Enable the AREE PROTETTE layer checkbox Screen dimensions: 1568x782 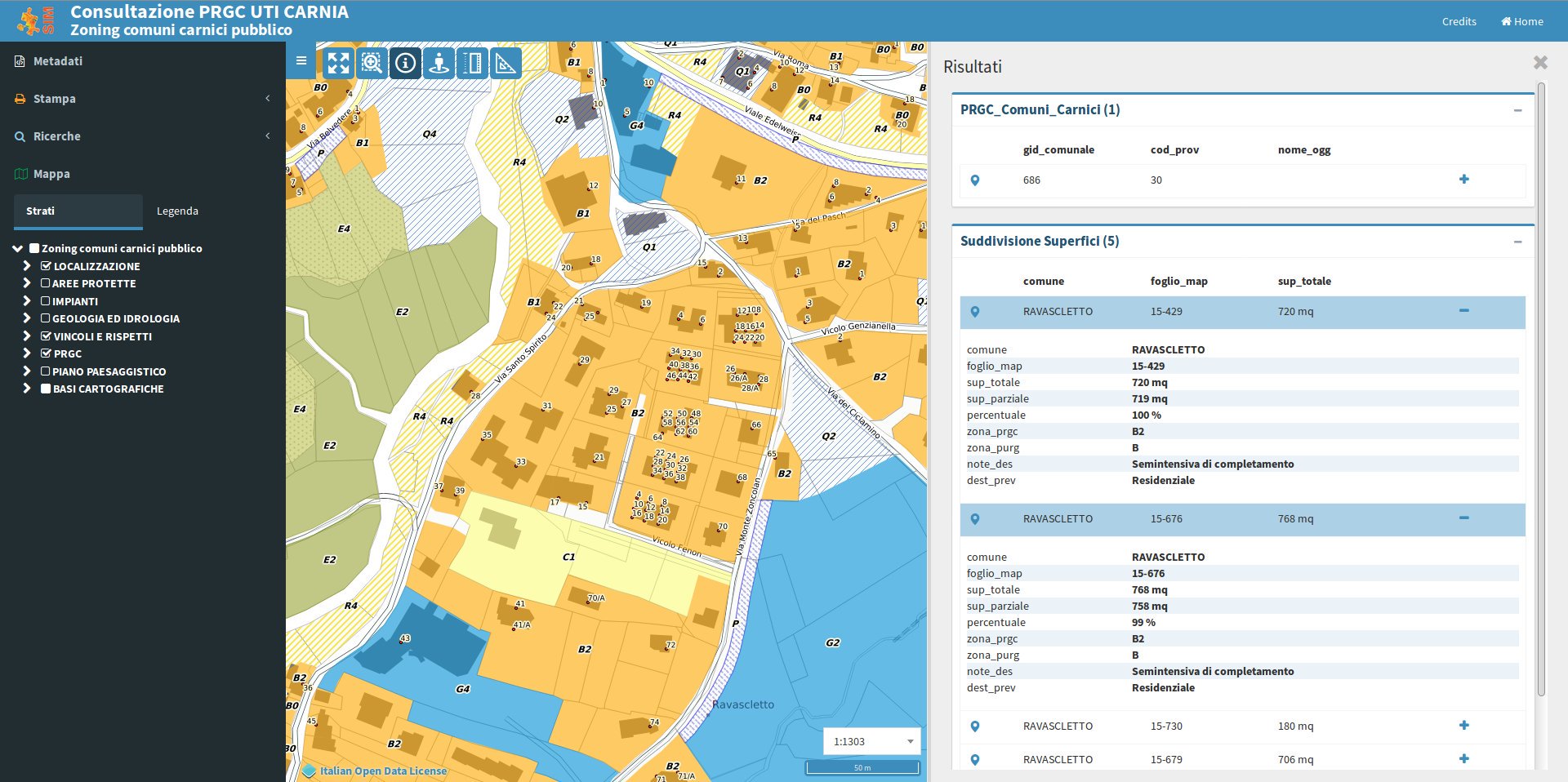click(45, 283)
